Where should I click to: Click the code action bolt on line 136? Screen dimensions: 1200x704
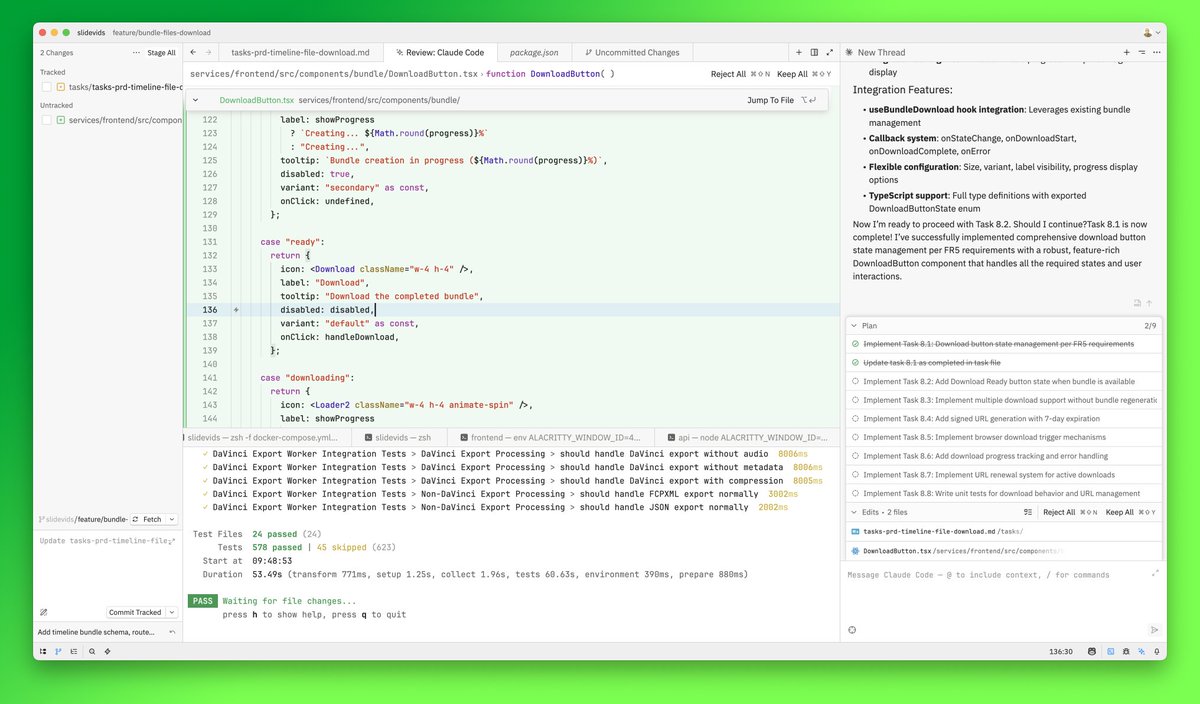tap(237, 311)
